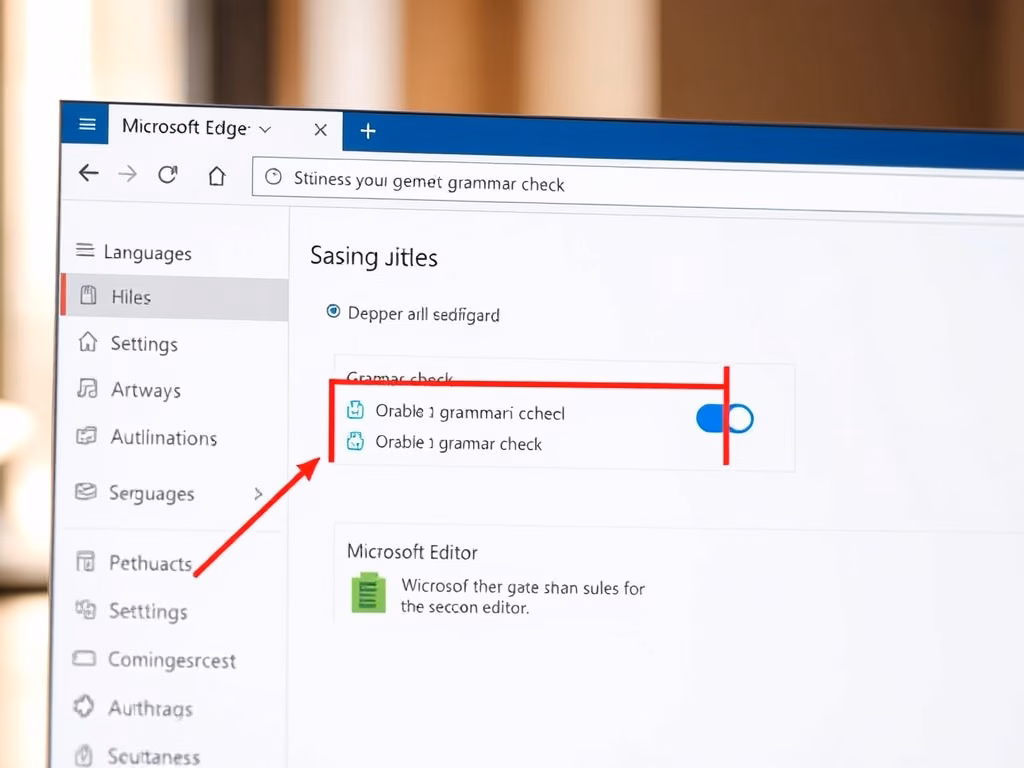
Task: Click the Microsoft Editor heading
Action: 412,552
